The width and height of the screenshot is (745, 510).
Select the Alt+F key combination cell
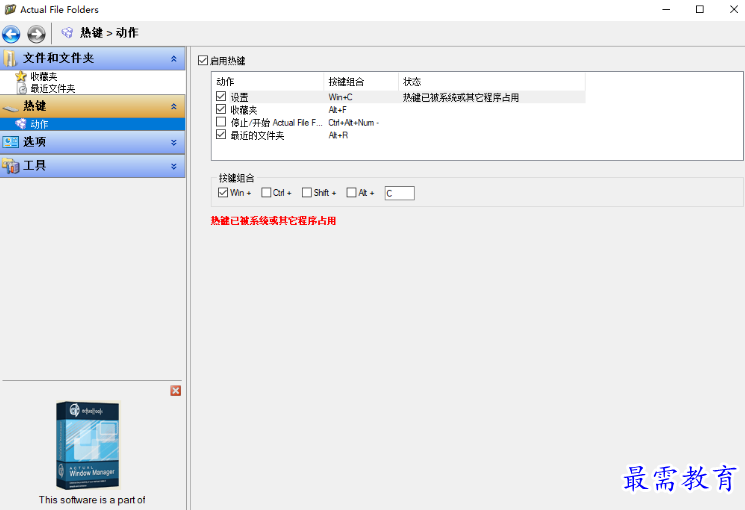click(338, 110)
